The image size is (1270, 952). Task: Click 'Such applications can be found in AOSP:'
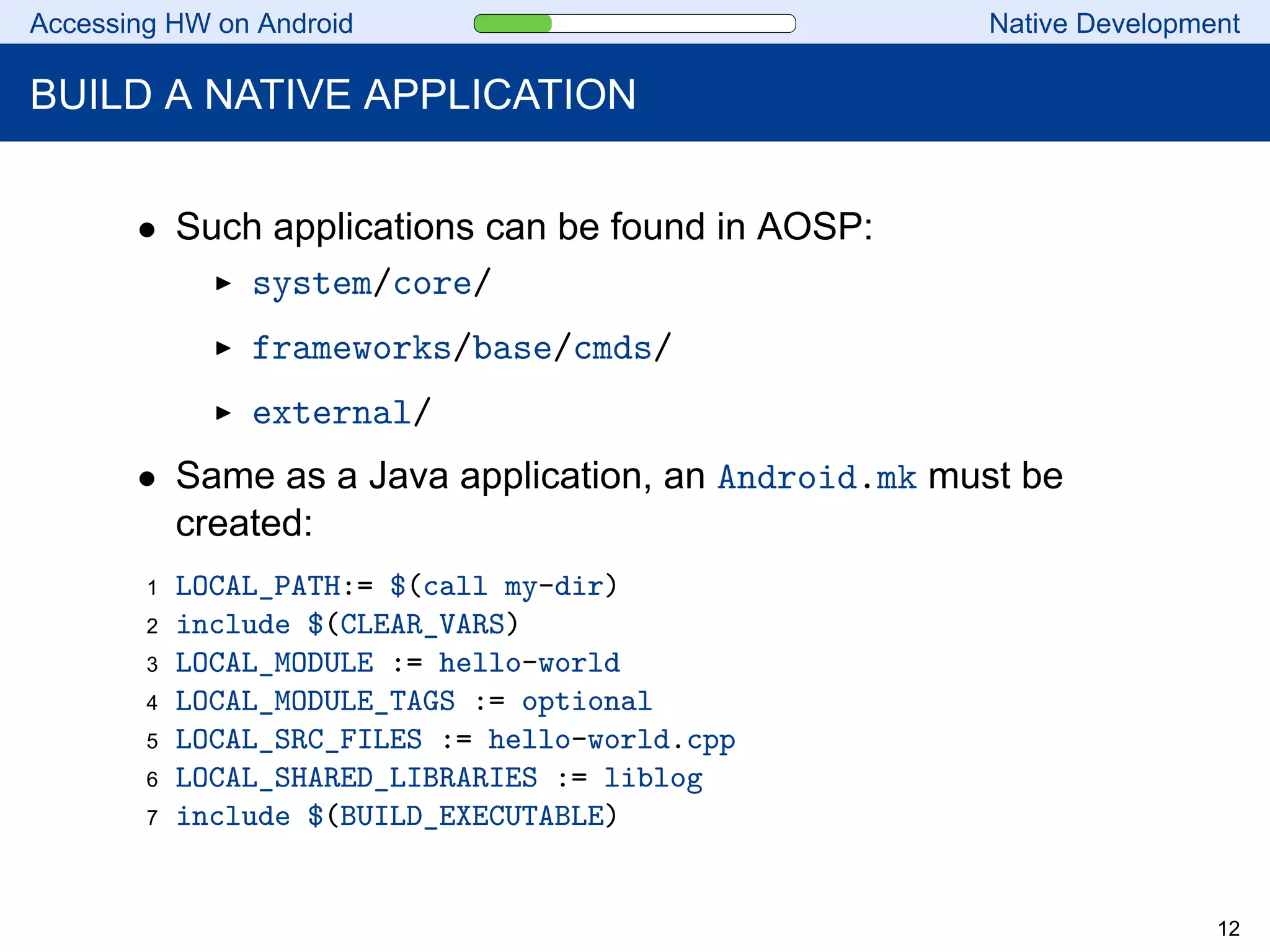tap(524, 226)
